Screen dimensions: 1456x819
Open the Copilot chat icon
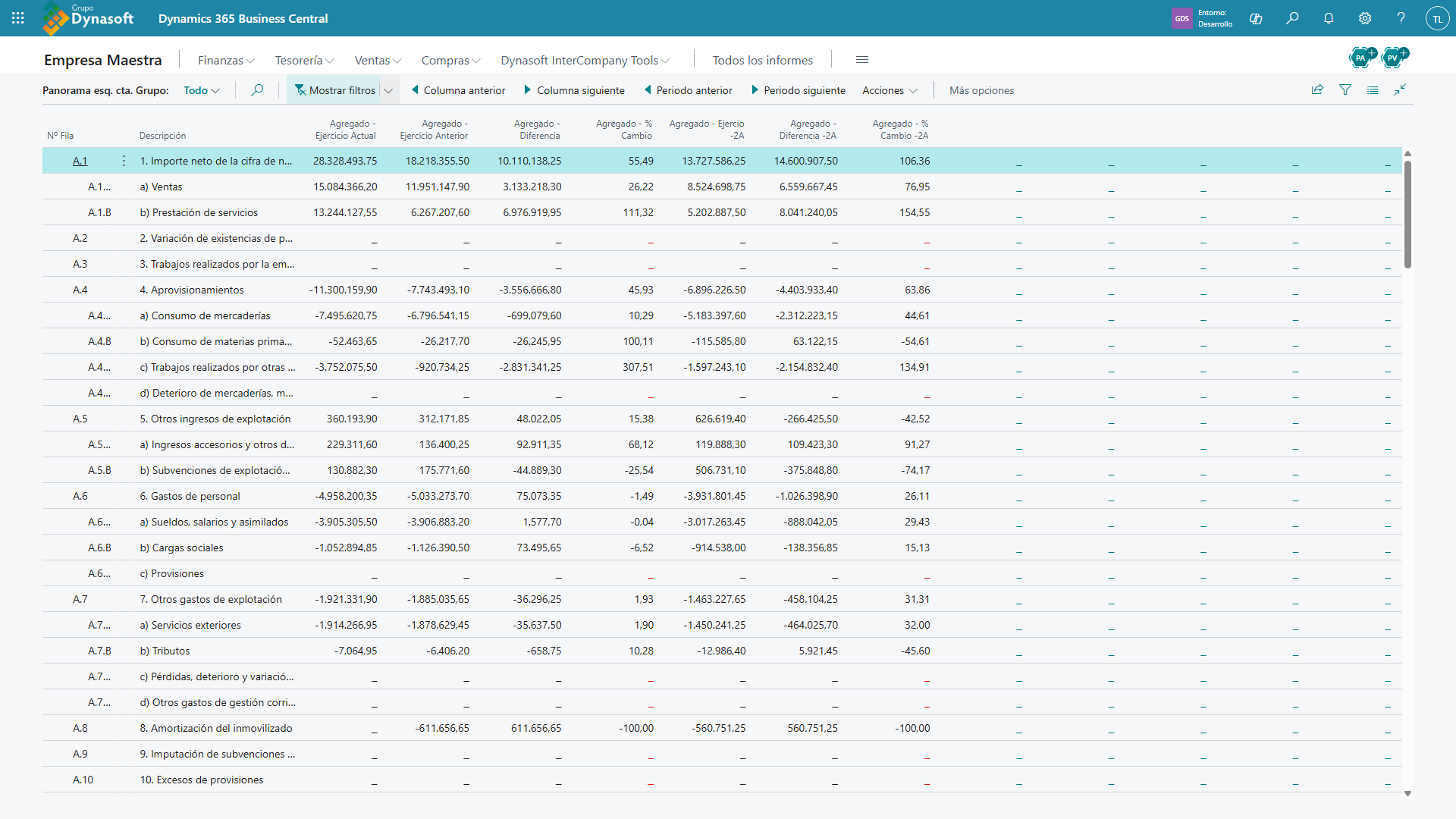point(1256,18)
